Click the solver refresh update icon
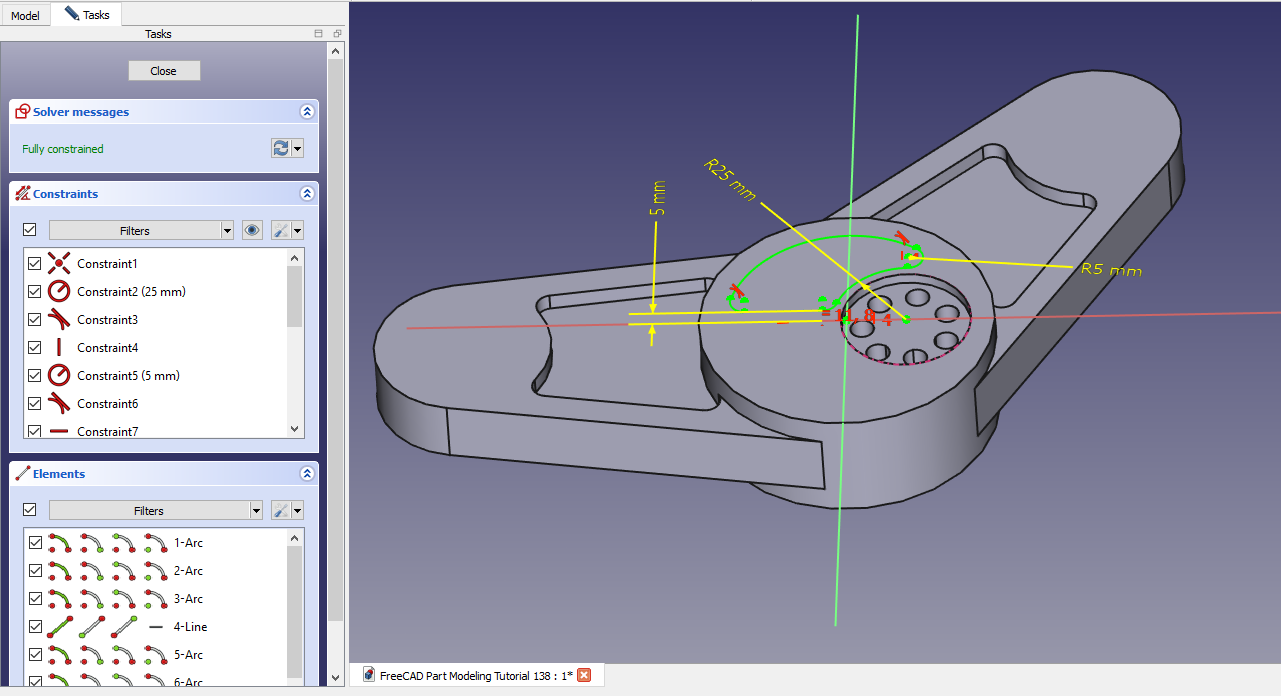 (281, 148)
